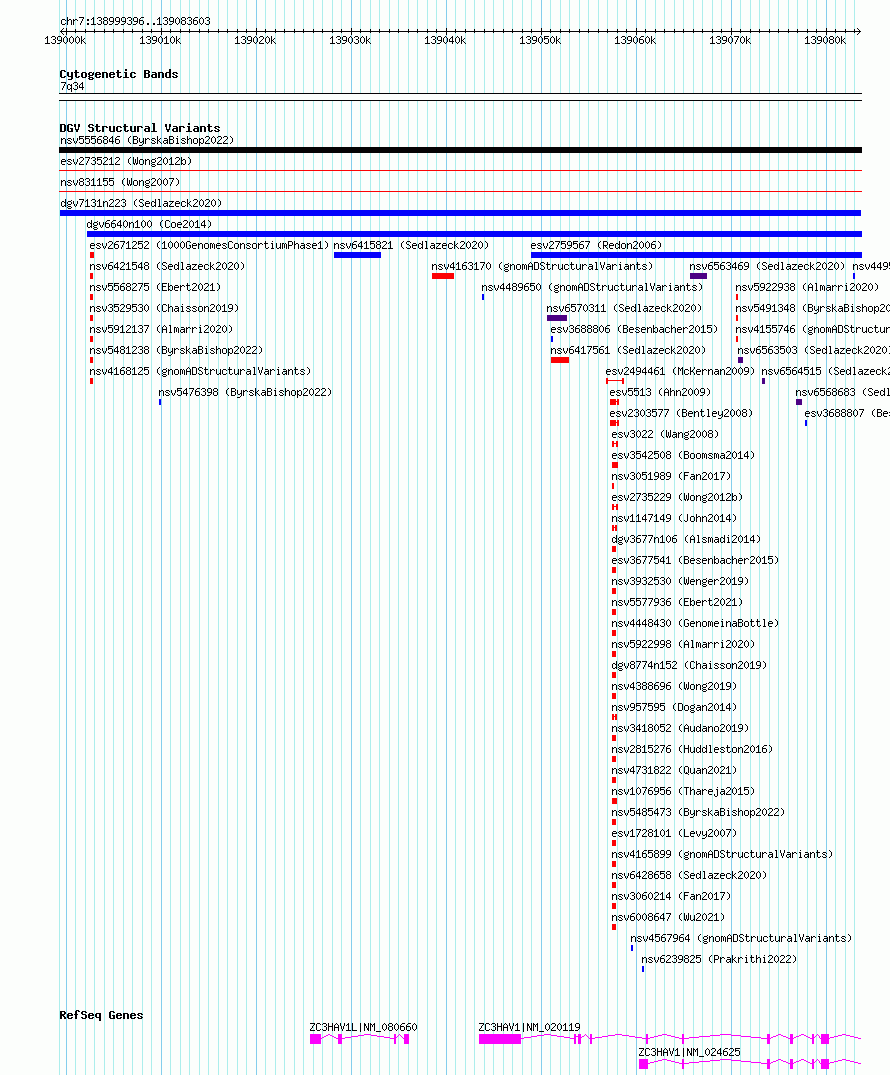Select the large magenta ZC3HAV1 NM_020119 exon block
Screen dimensions: 890x1075
(x=500, y=1039)
